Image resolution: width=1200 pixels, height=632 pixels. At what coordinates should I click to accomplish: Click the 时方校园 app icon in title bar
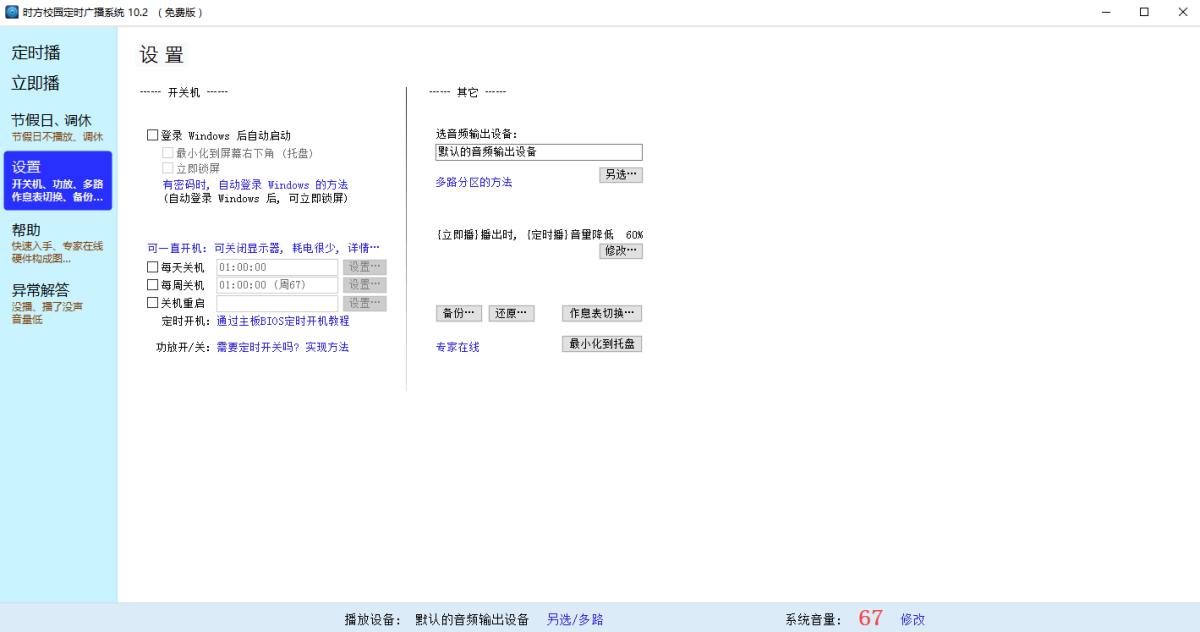[x=10, y=12]
